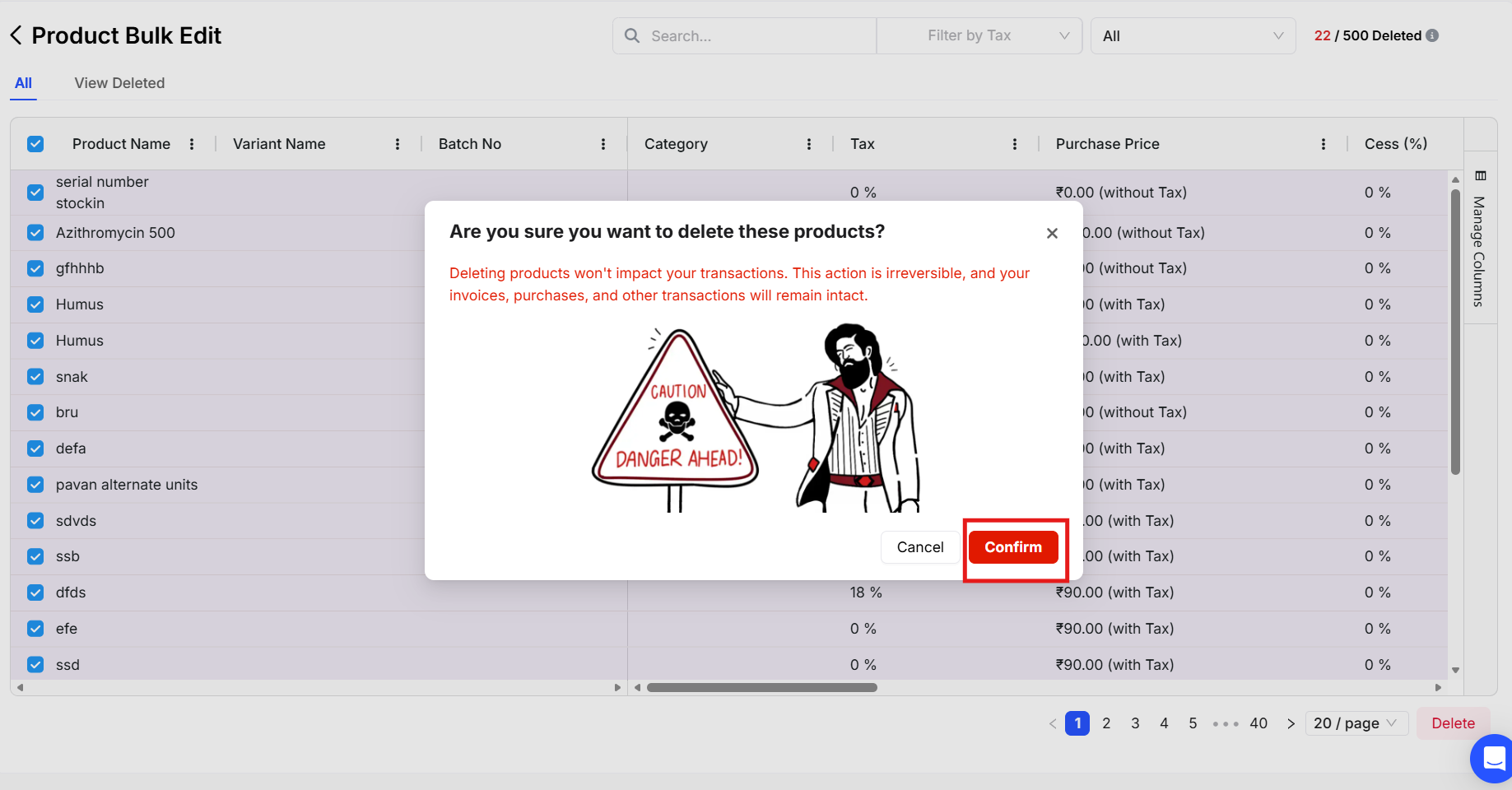Uncheck the snak product checkbox
This screenshot has height=790, width=1512.
click(x=35, y=377)
